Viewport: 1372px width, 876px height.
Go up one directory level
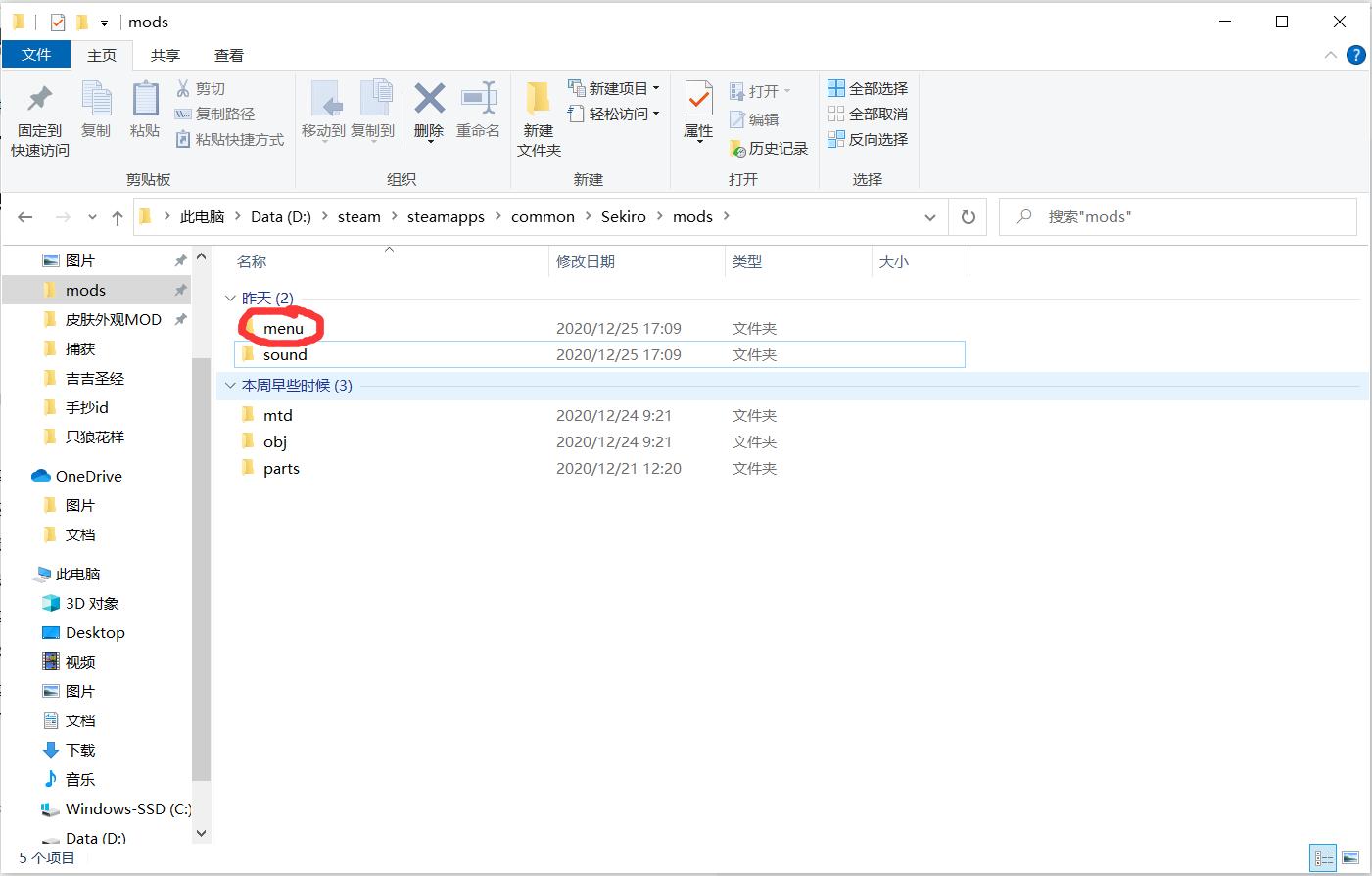click(118, 217)
